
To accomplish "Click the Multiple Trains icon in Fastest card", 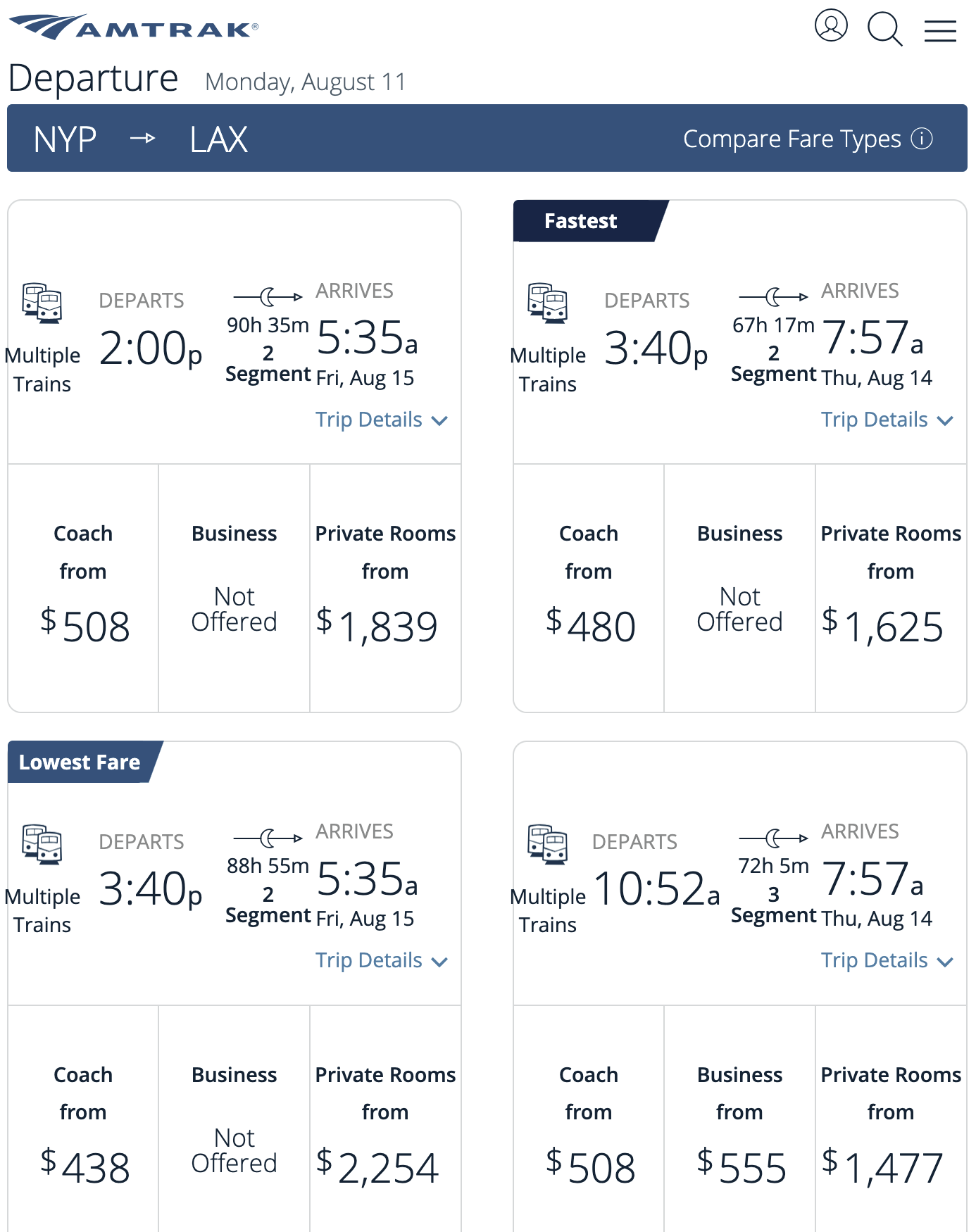I will tap(548, 303).
